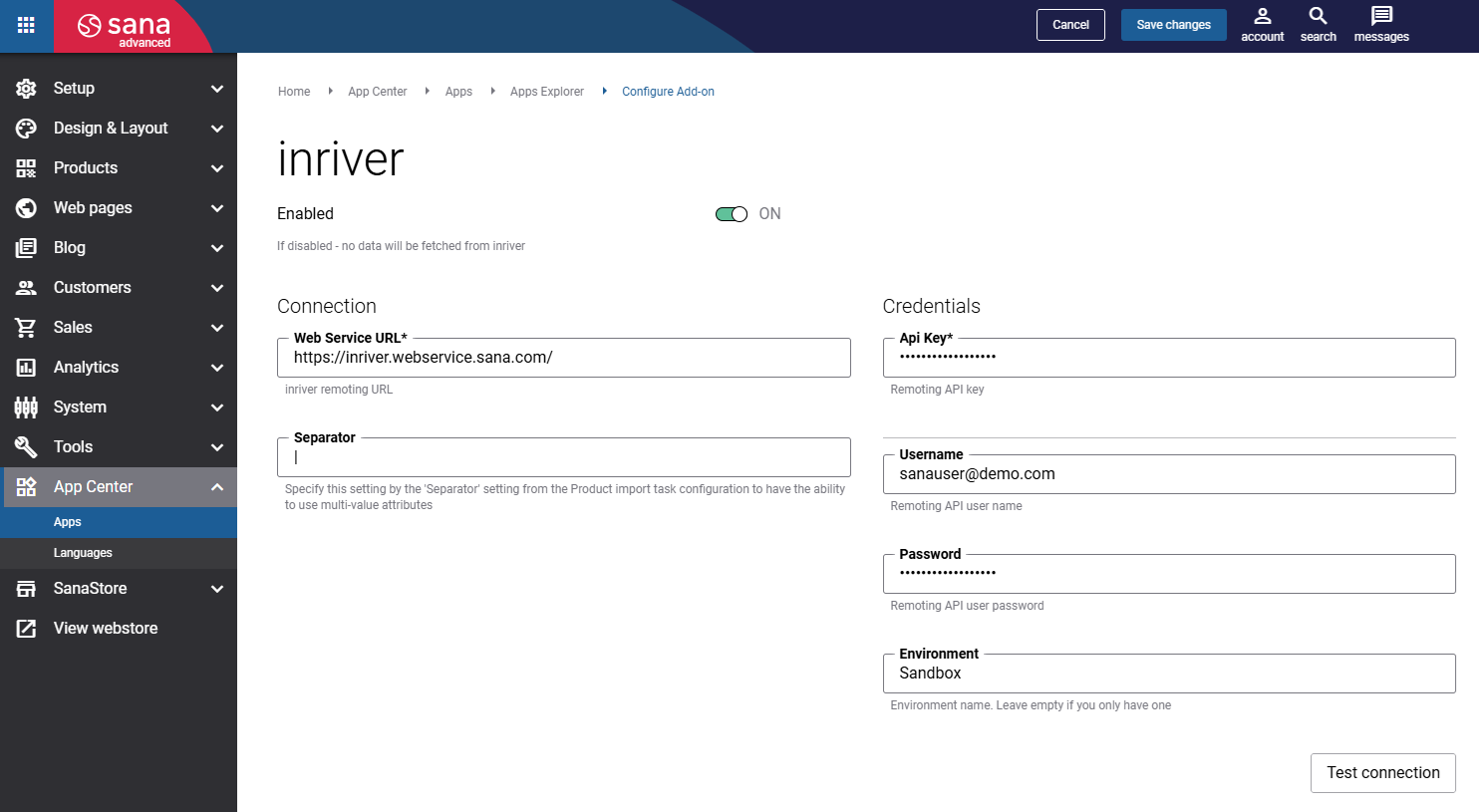This screenshot has height=812, width=1479.
Task: Expand the Sales chevron
Action: click(217, 328)
